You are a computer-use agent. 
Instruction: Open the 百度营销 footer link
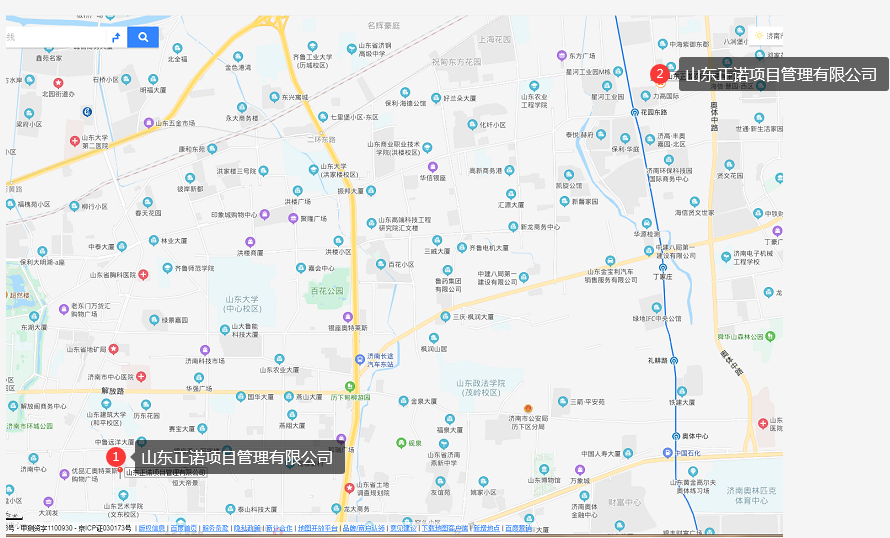click(519, 528)
